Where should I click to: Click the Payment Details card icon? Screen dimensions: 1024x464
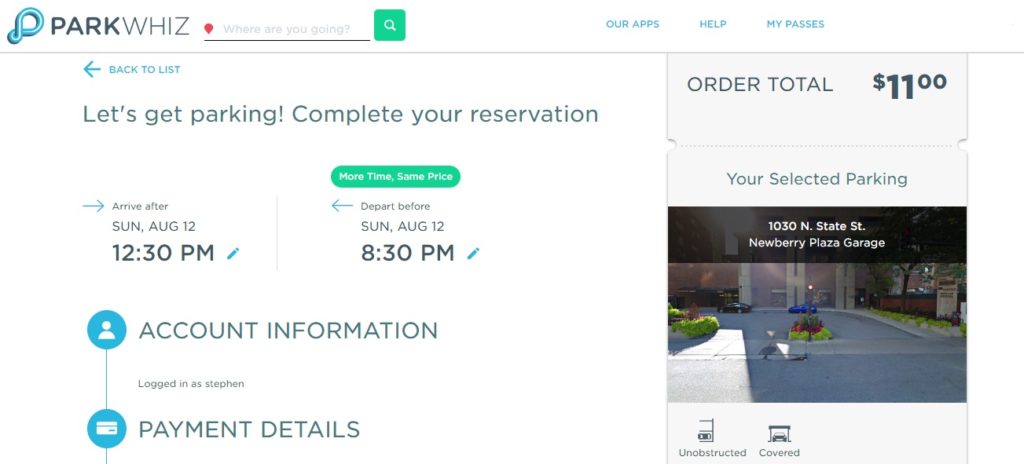107,429
